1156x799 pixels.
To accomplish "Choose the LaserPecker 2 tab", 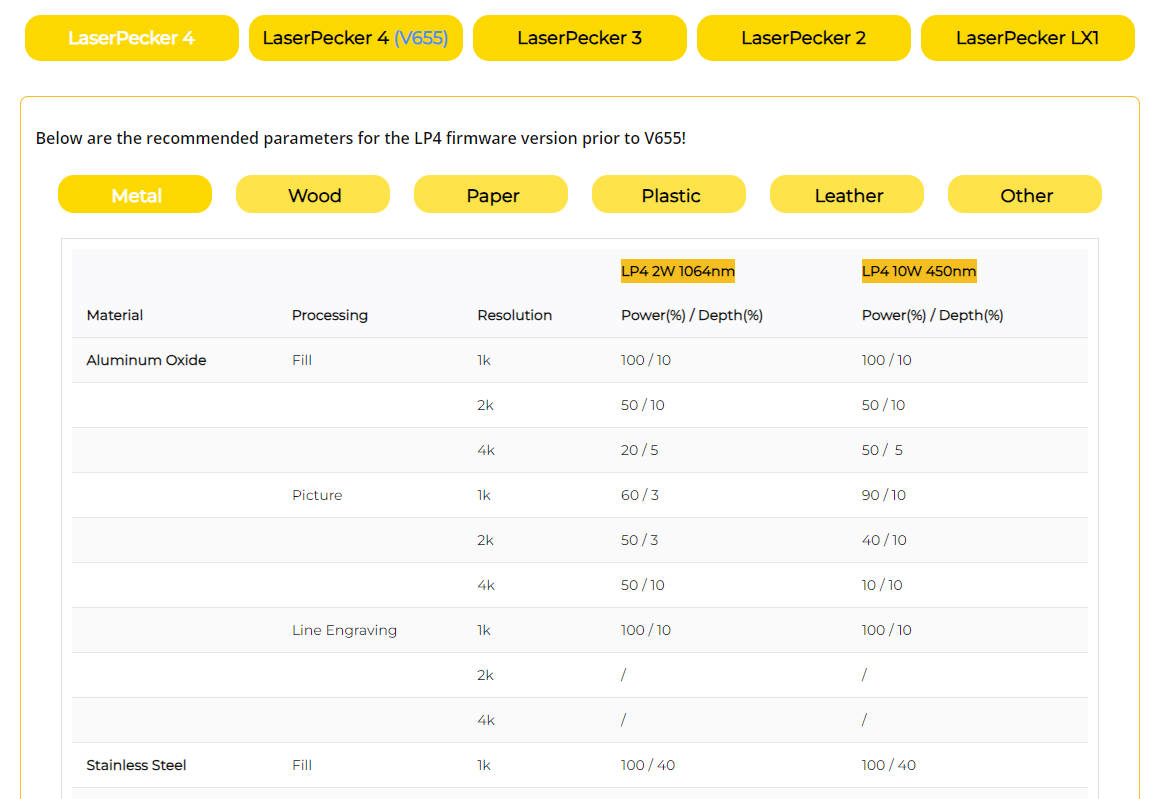I will 803,38.
